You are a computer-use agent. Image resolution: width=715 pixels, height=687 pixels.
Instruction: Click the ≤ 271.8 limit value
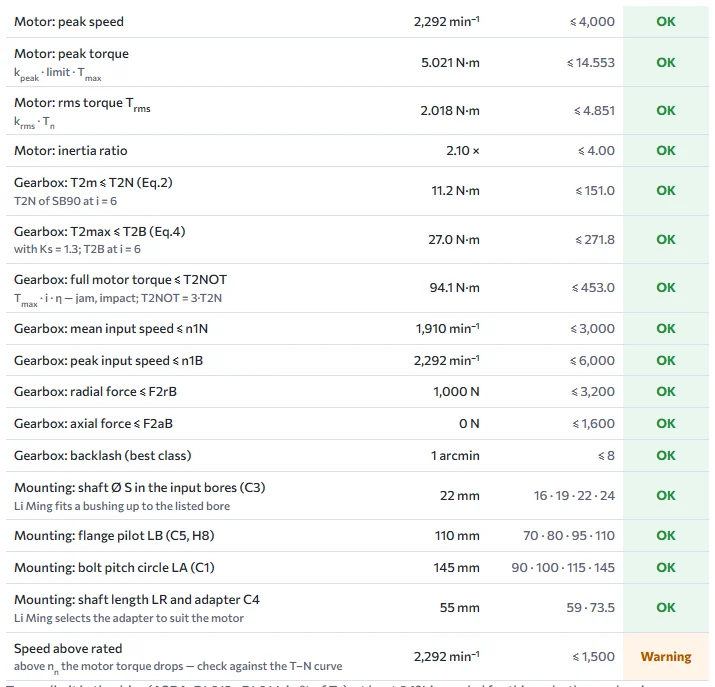point(595,240)
